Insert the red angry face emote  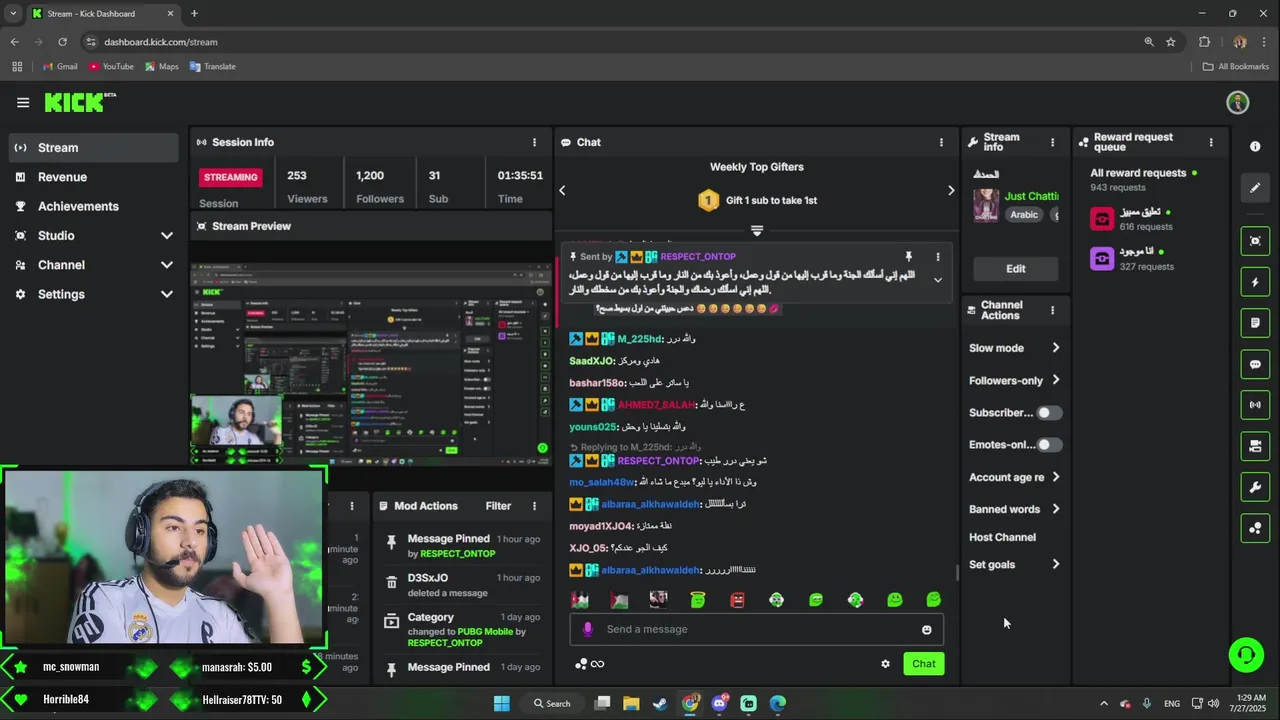(x=737, y=600)
